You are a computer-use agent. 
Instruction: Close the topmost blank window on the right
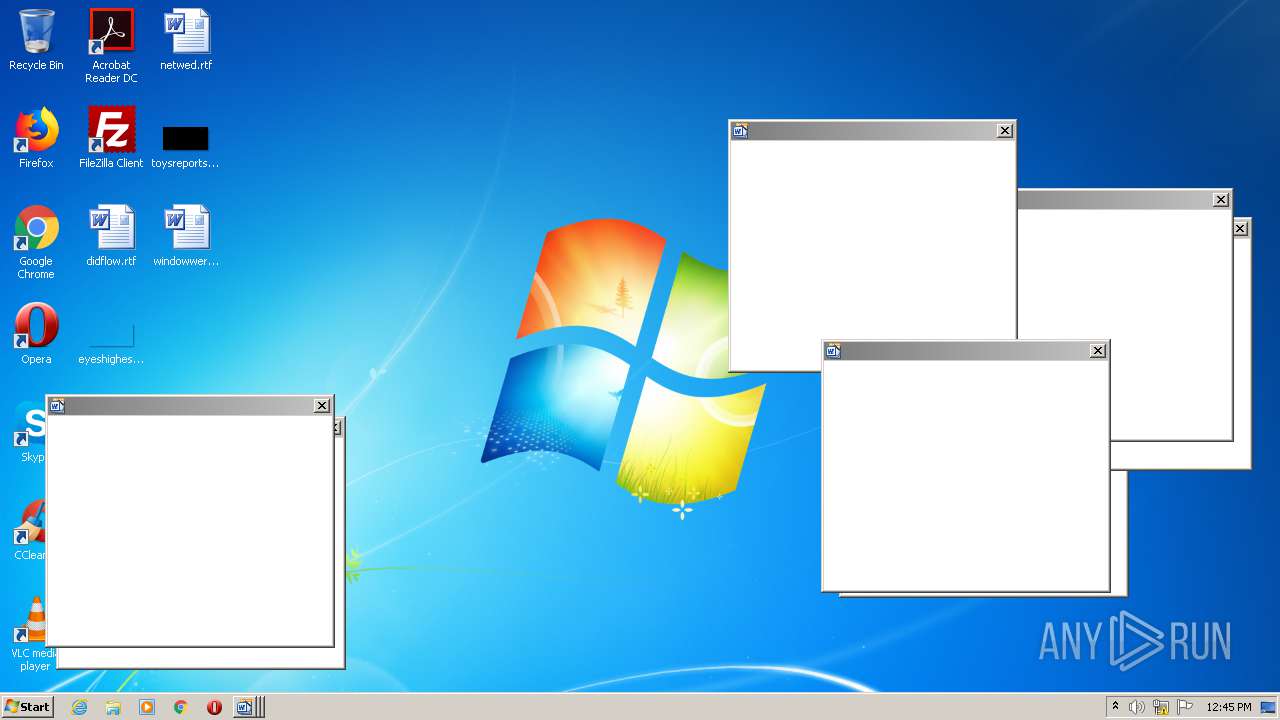tap(1005, 131)
